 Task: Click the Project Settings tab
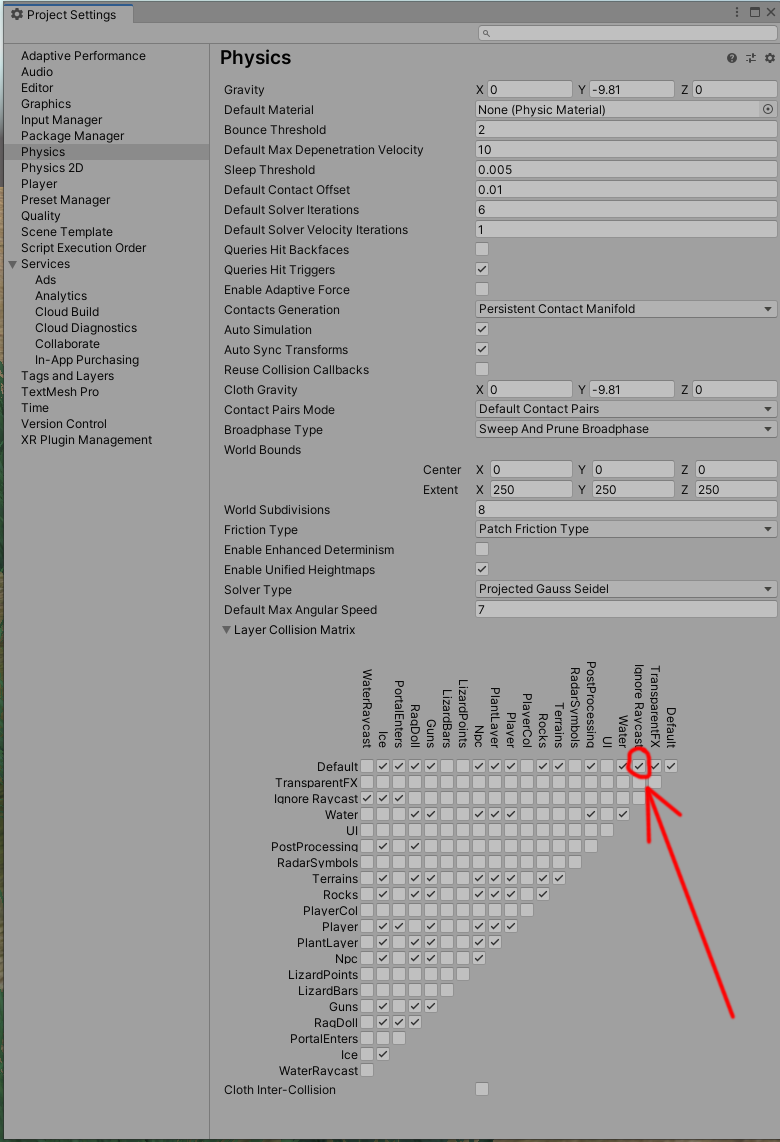point(68,14)
